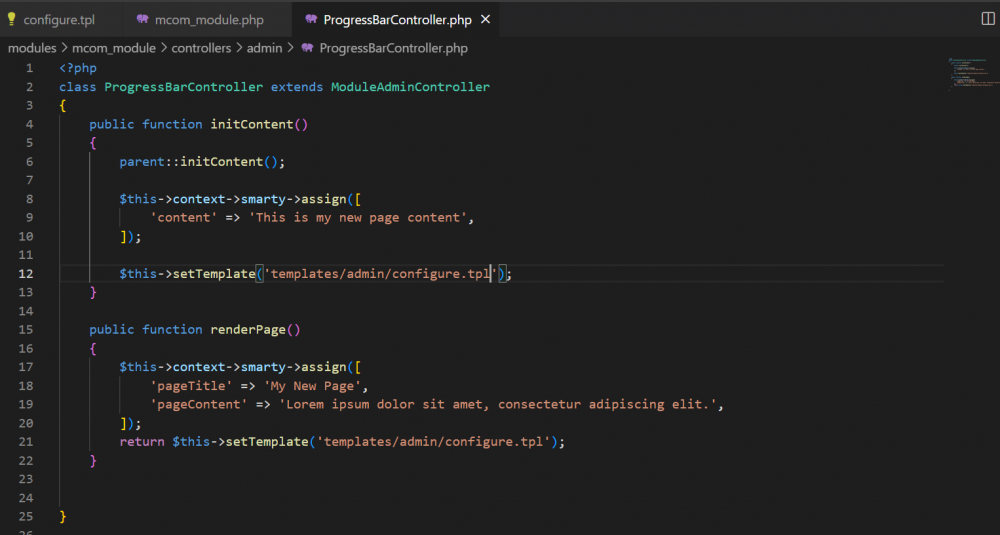This screenshot has width=1000, height=535.
Task: Open the ProgressBarController.php breadcrumb
Action: 393,48
